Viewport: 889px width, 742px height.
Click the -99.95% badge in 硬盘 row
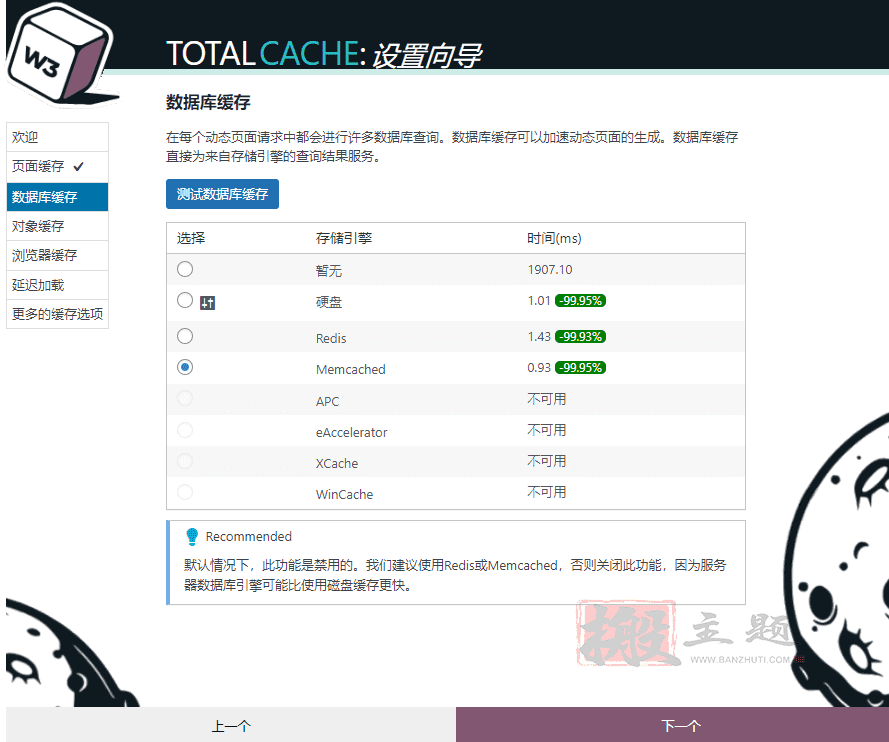(581, 300)
